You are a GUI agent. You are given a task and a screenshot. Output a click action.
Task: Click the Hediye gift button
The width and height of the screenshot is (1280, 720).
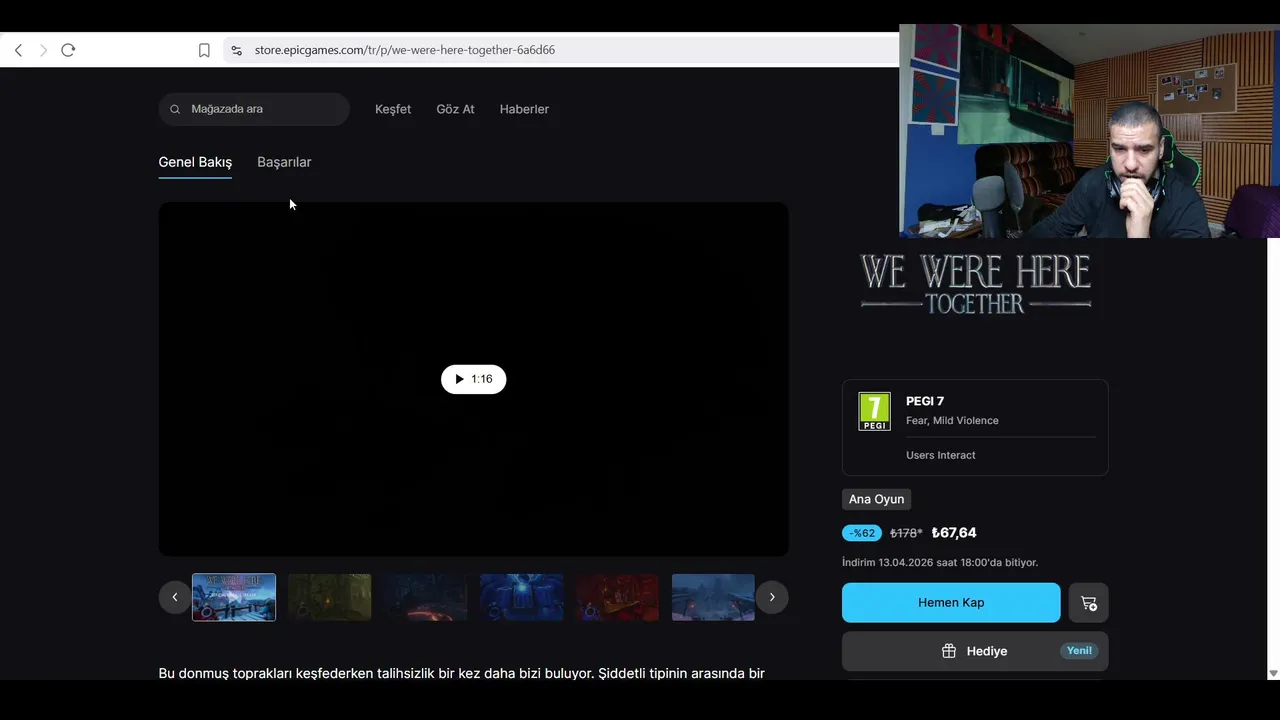point(975,651)
